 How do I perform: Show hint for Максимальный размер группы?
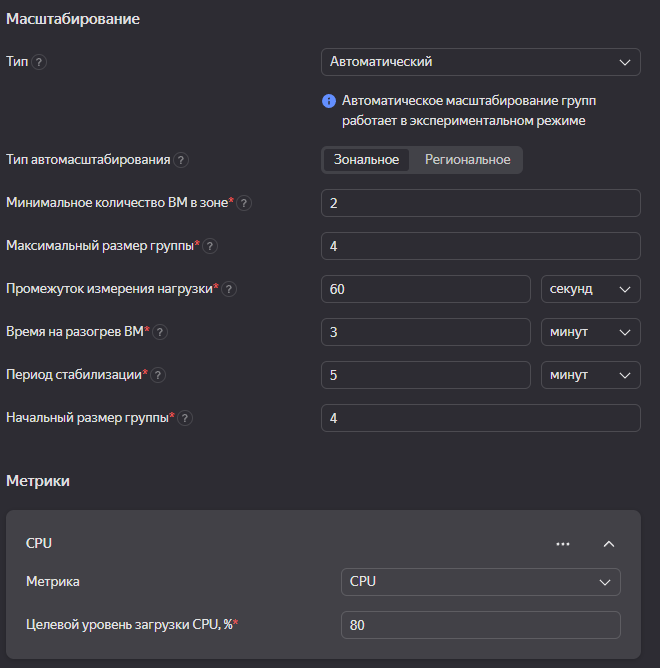(210, 246)
